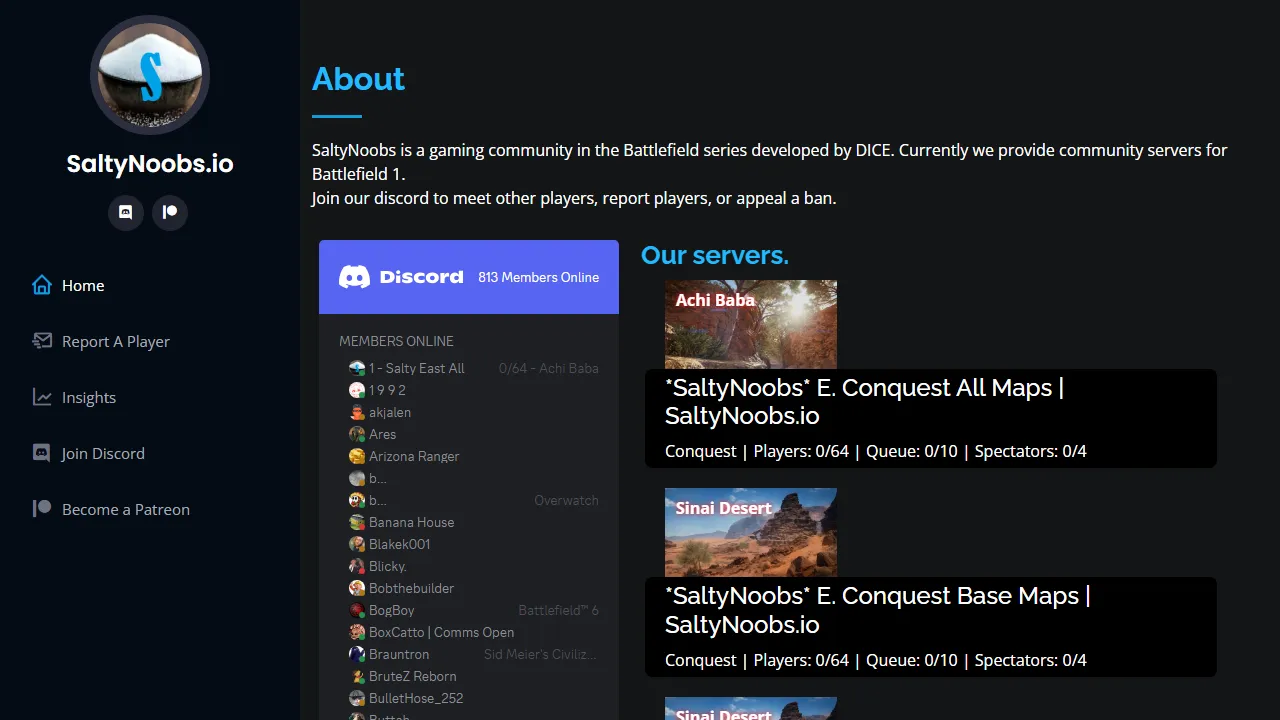
Task: Click the Achi Baba map thumbnail
Action: point(750,324)
